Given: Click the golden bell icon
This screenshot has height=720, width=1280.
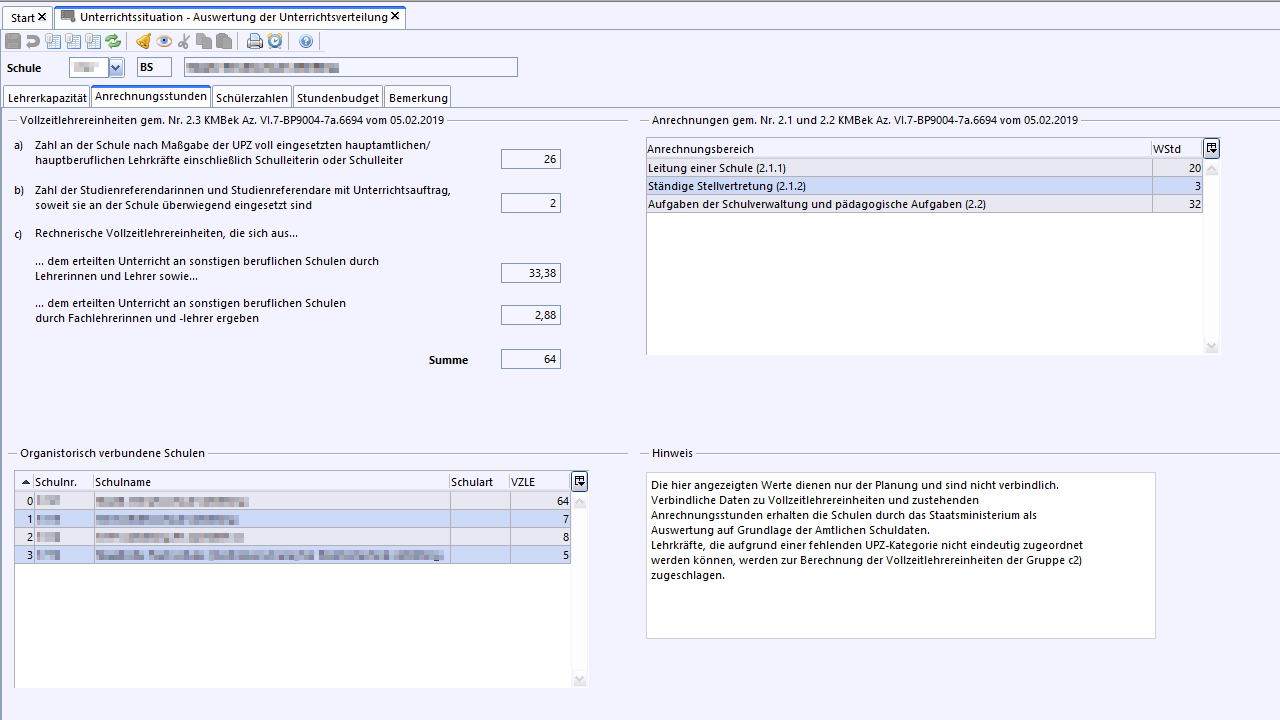Looking at the screenshot, I should (144, 41).
